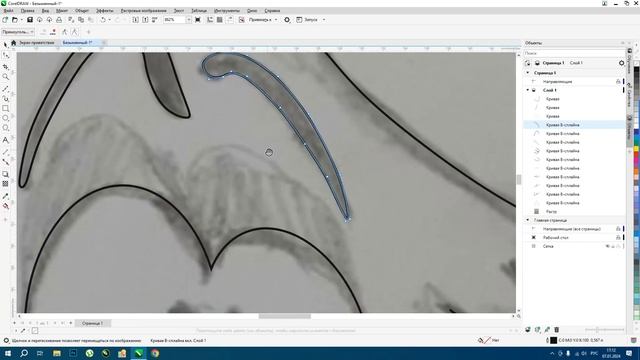The height and width of the screenshot is (360, 640).
Task: Click the yellow swatch in color palette
Action: pyautogui.click(x=636, y=149)
